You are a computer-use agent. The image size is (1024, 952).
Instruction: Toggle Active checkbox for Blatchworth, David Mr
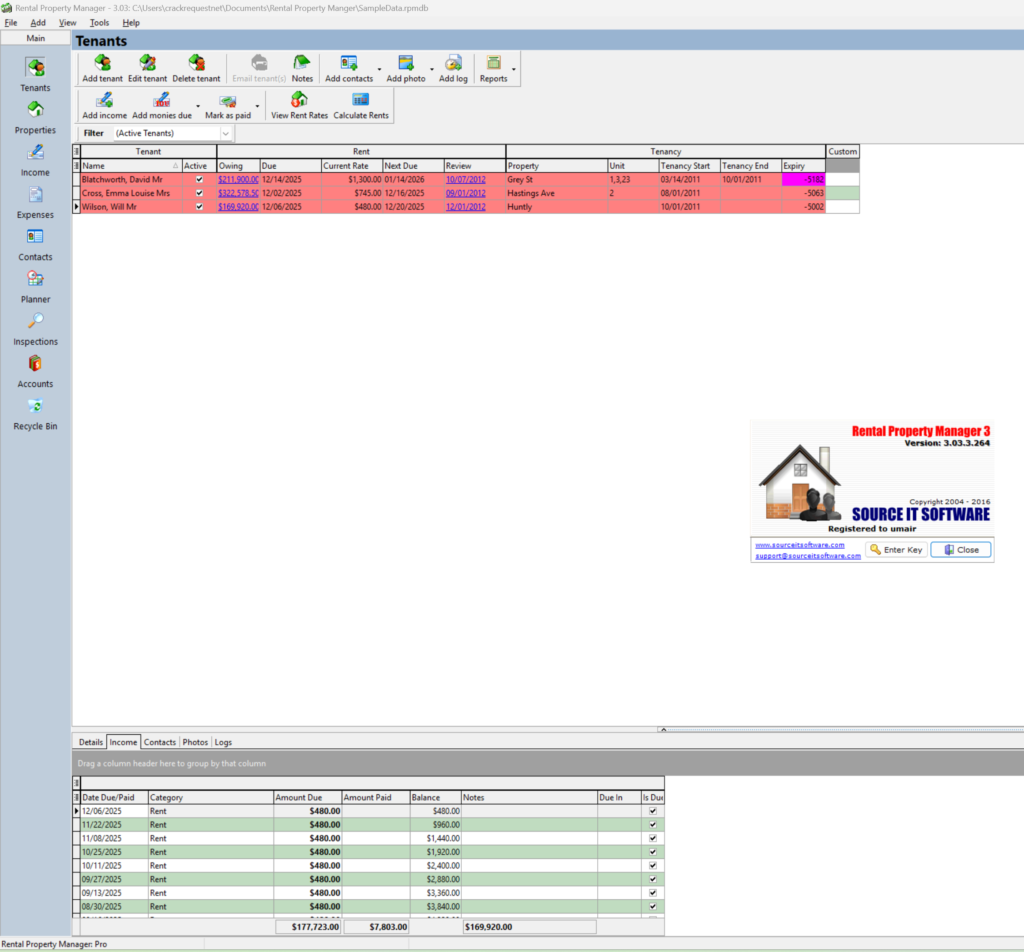tap(199, 180)
